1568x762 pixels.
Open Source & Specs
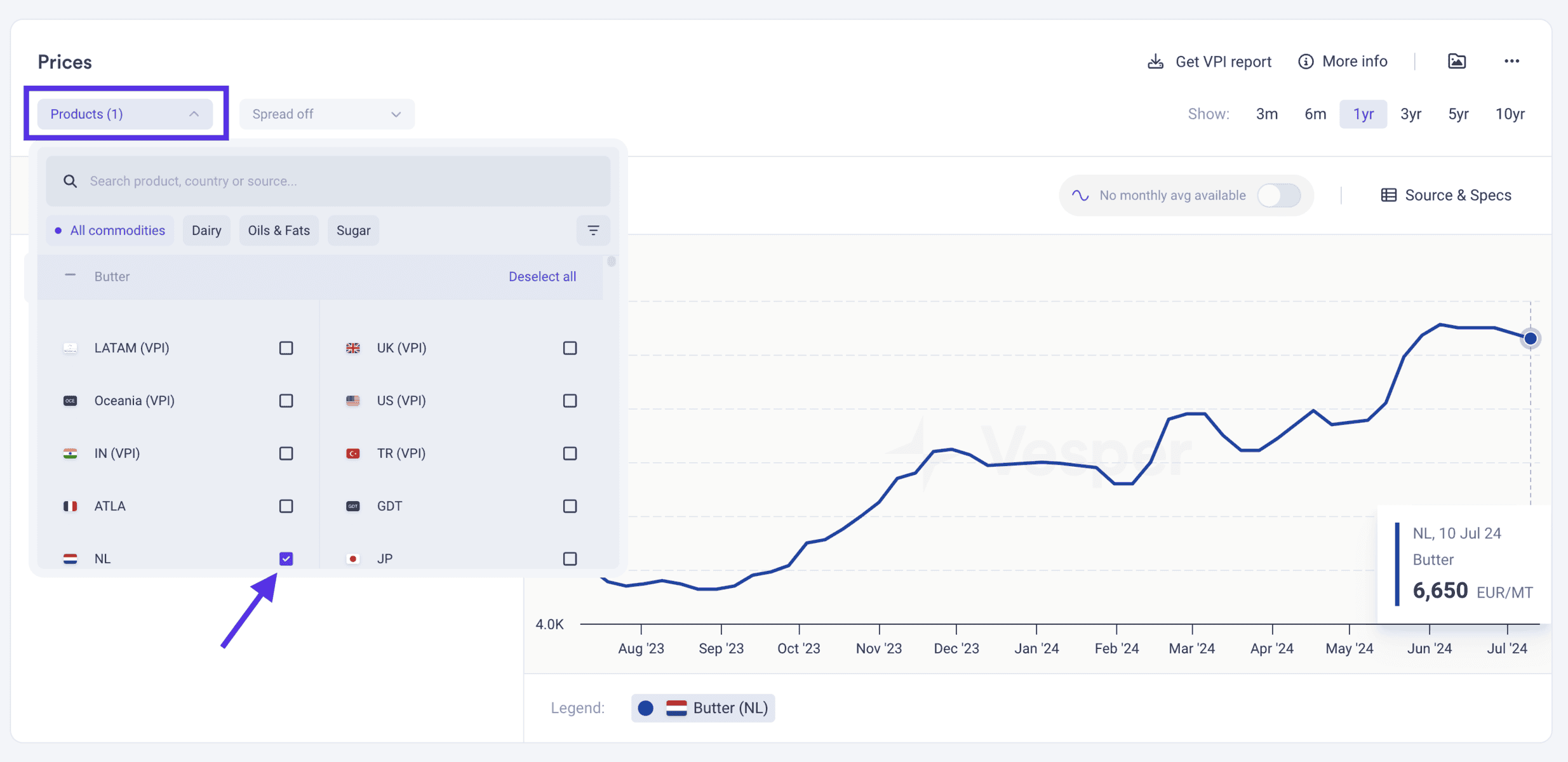coord(1446,195)
